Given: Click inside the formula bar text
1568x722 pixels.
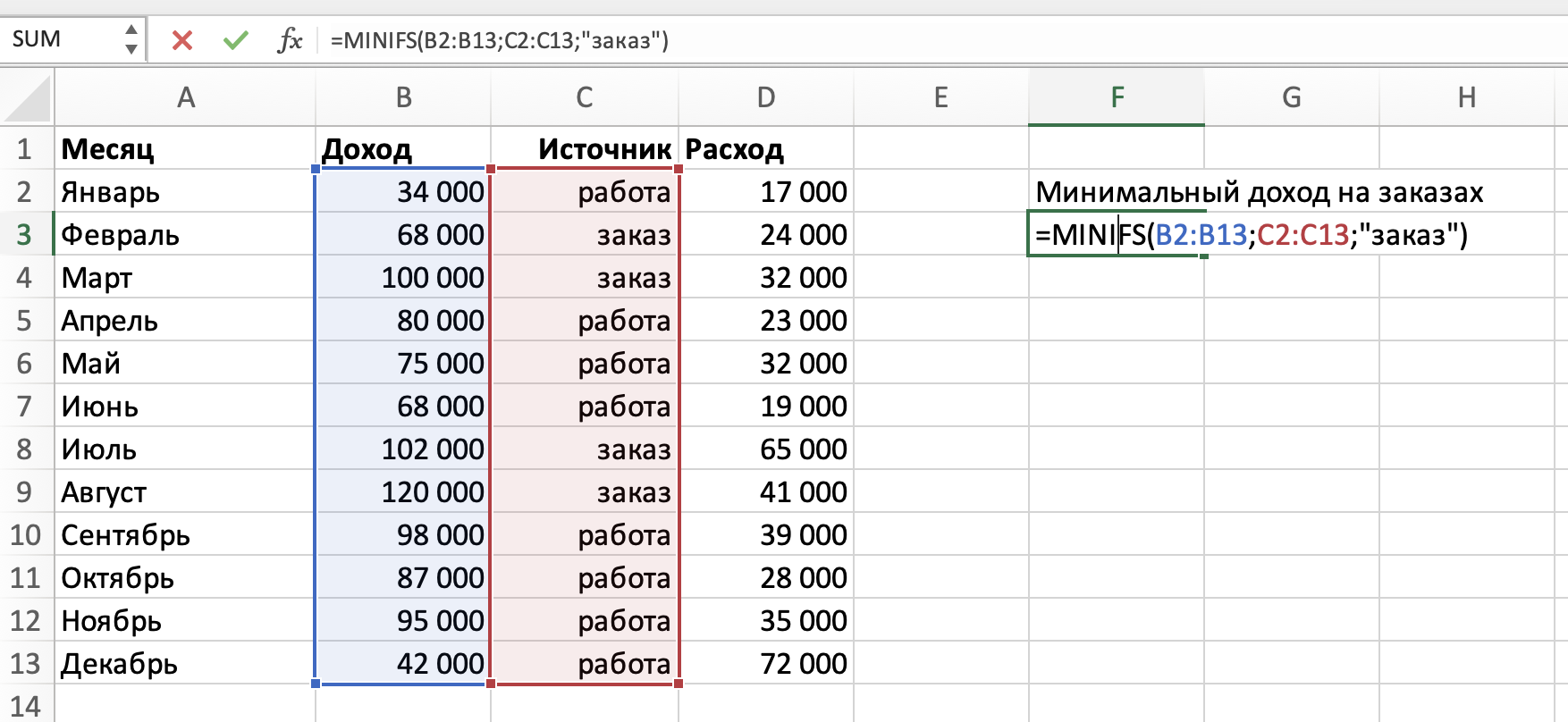Looking at the screenshot, I should pyautogui.click(x=805, y=40).
